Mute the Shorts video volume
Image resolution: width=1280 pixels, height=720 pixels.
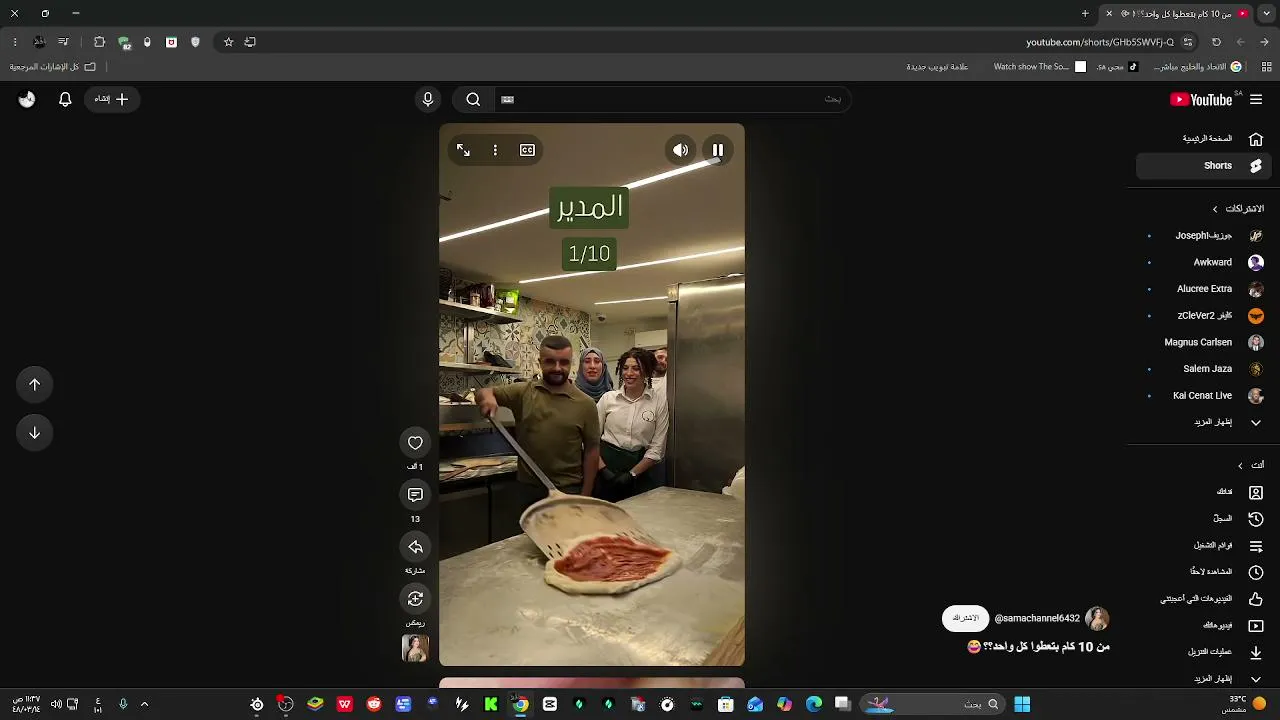click(680, 150)
